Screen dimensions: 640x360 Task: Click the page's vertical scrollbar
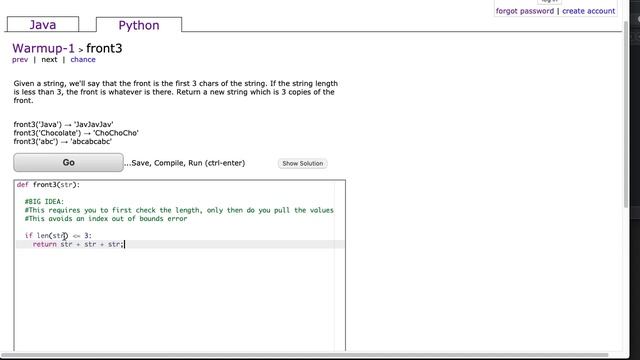[626, 114]
